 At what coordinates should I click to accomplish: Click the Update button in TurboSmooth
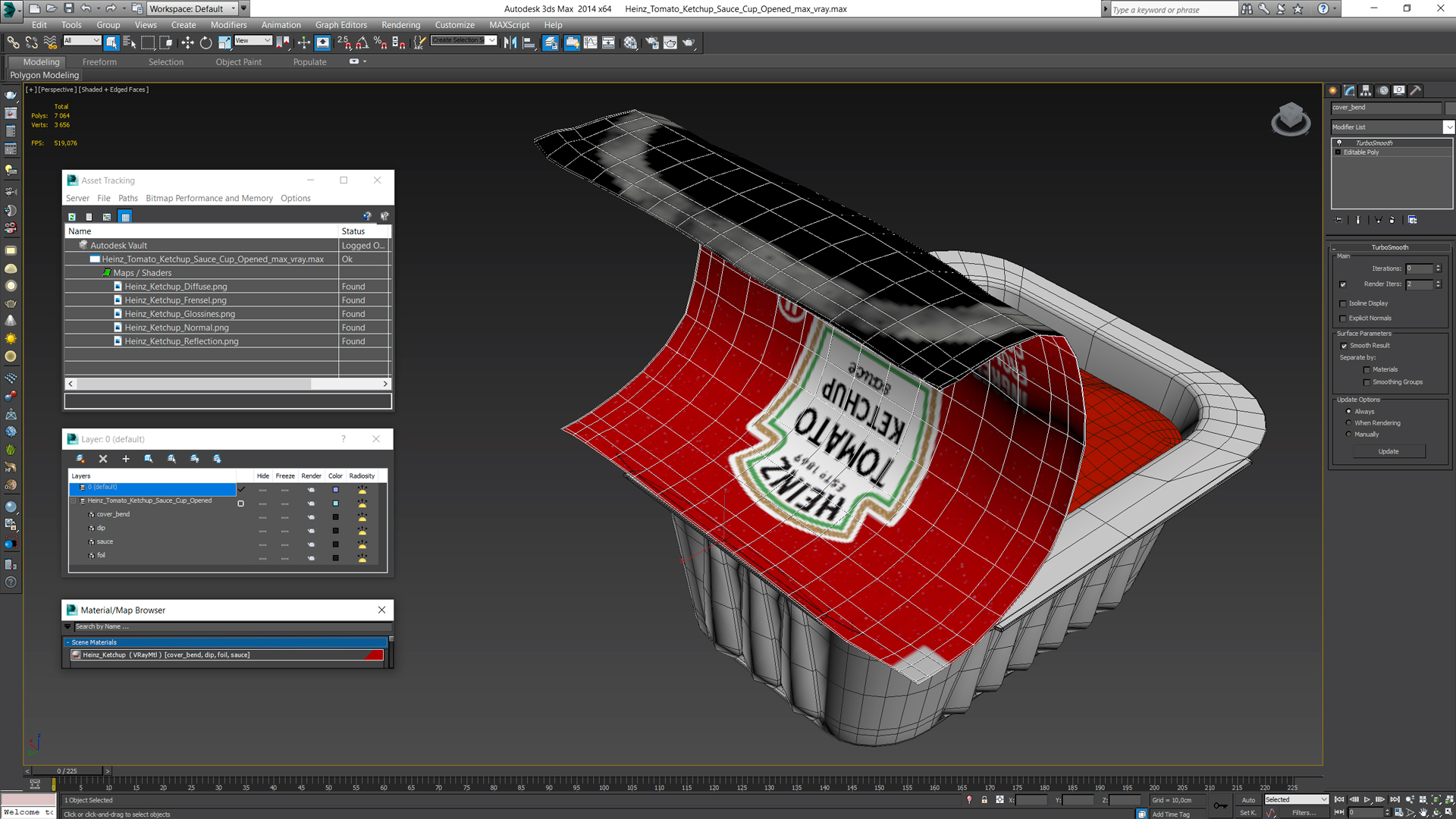[1389, 451]
